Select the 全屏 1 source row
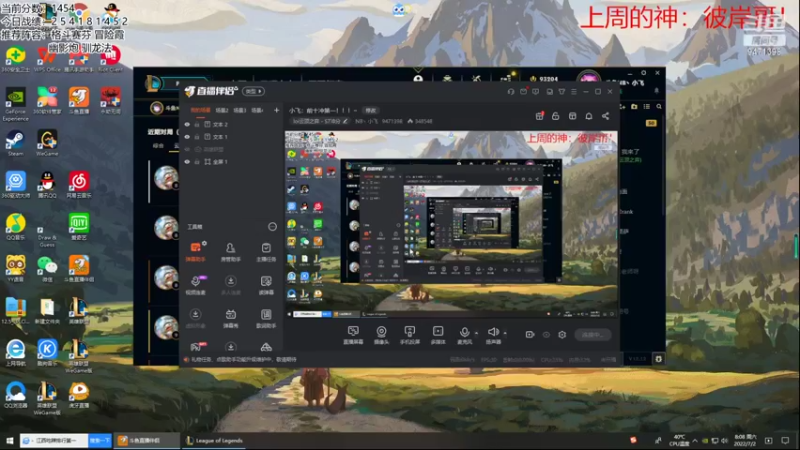Screen dimensions: 800x450 232,162
